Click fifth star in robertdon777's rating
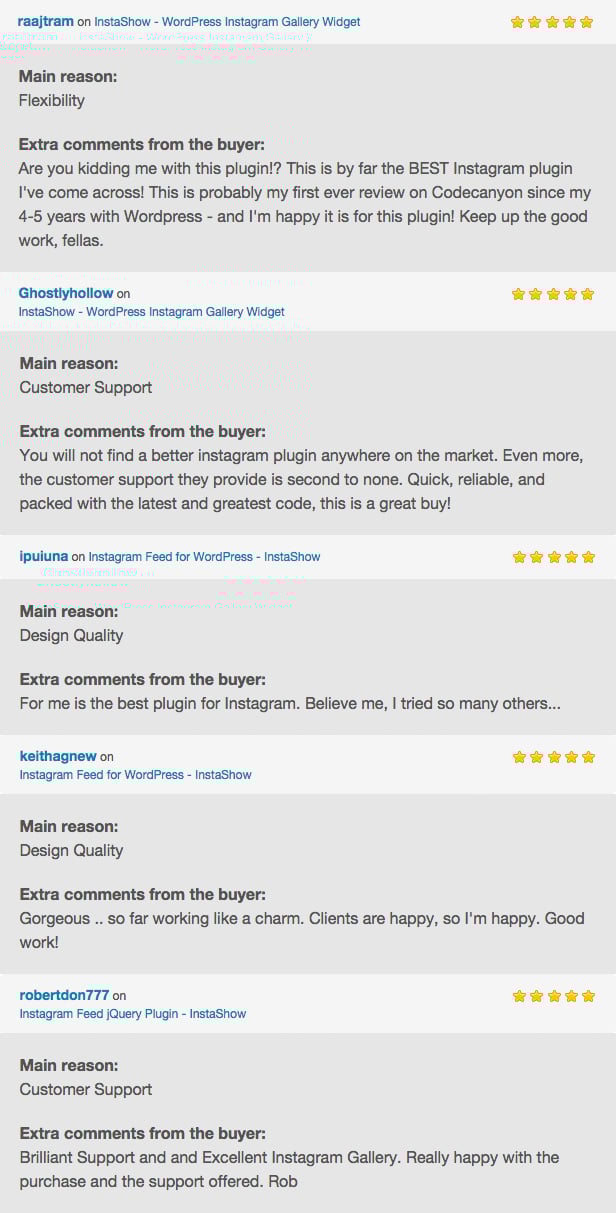The width and height of the screenshot is (616, 1213). (x=588, y=996)
